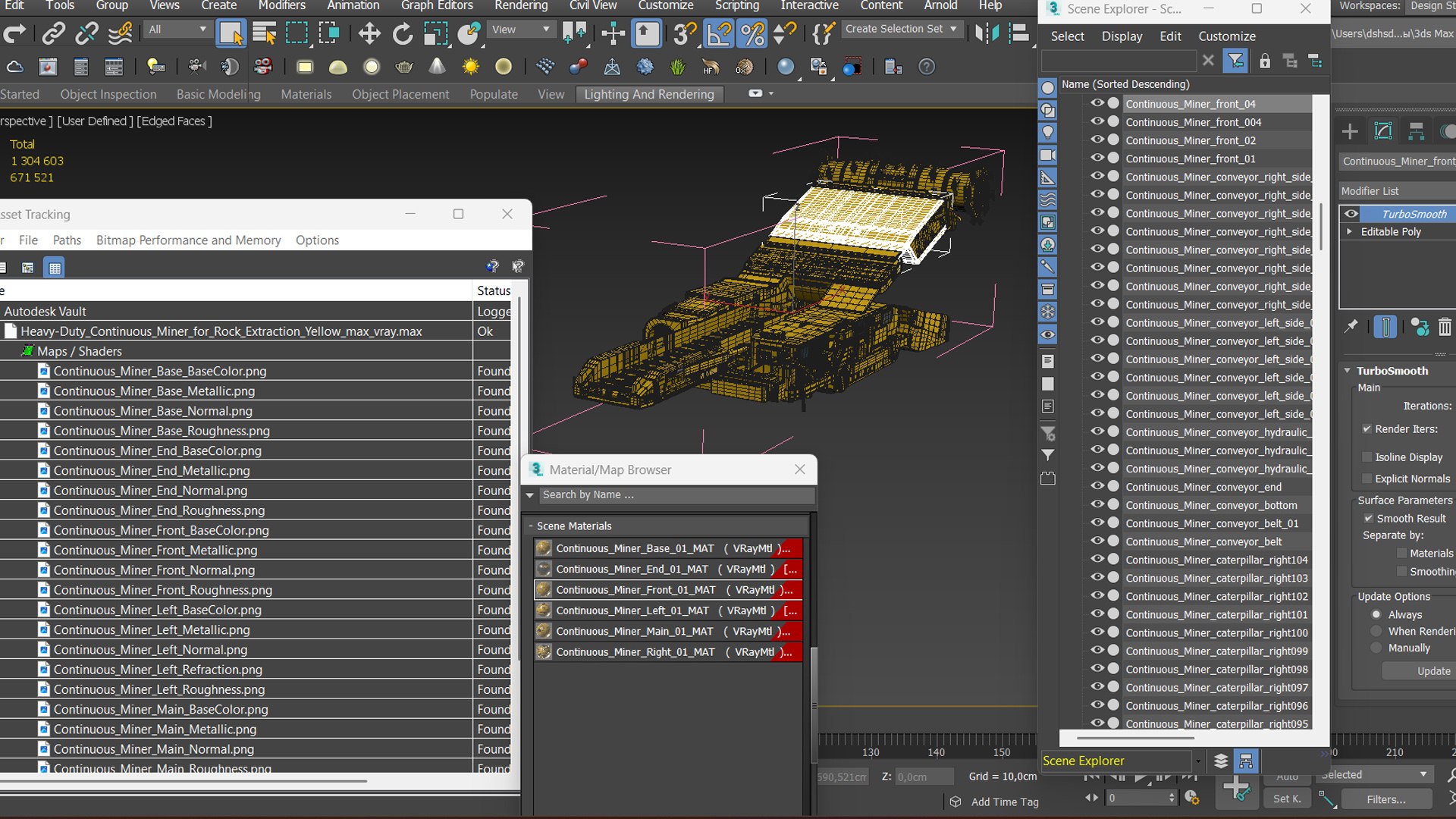Screen dimensions: 1456x819
Task: Hide Continuous_Miner_conveyor_end via eye icon
Action: (1097, 486)
